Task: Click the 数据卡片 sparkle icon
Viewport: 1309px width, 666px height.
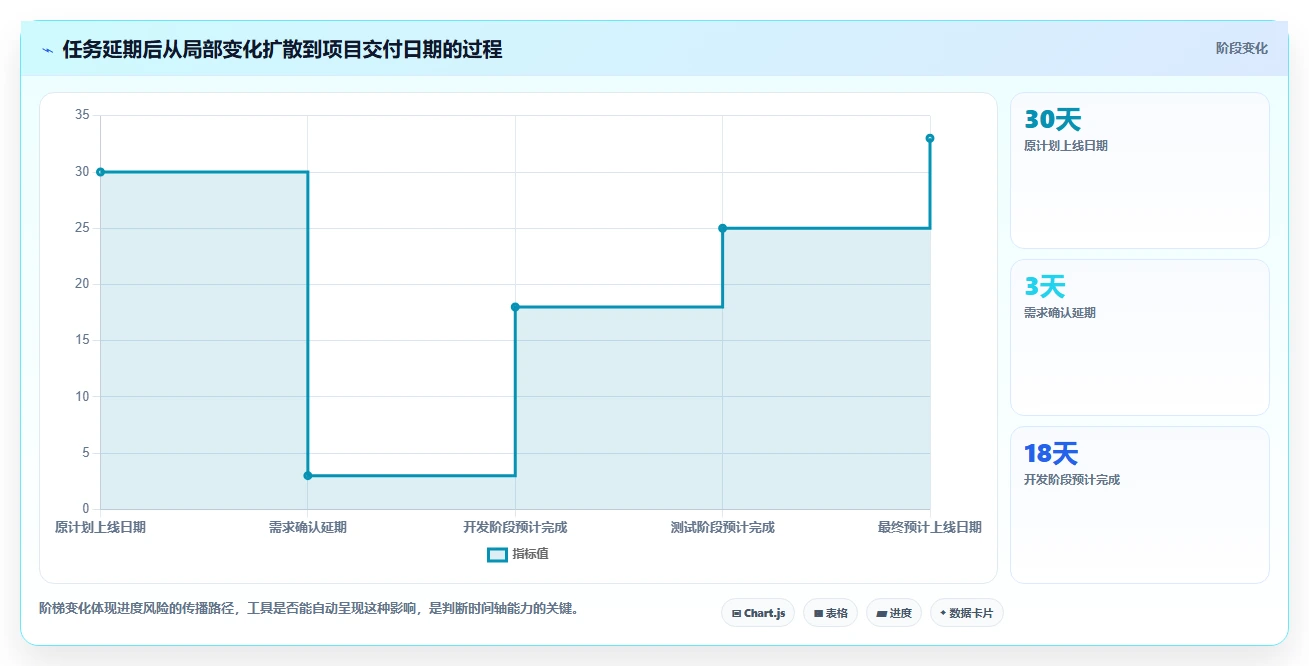Action: (943, 613)
